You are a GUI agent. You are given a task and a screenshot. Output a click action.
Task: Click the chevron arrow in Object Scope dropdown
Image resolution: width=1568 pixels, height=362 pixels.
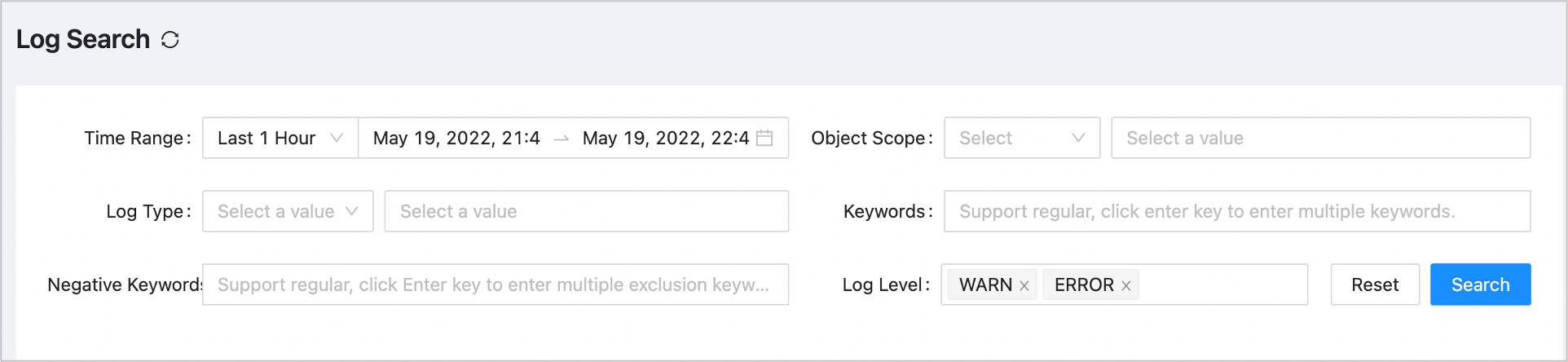[x=1078, y=138]
